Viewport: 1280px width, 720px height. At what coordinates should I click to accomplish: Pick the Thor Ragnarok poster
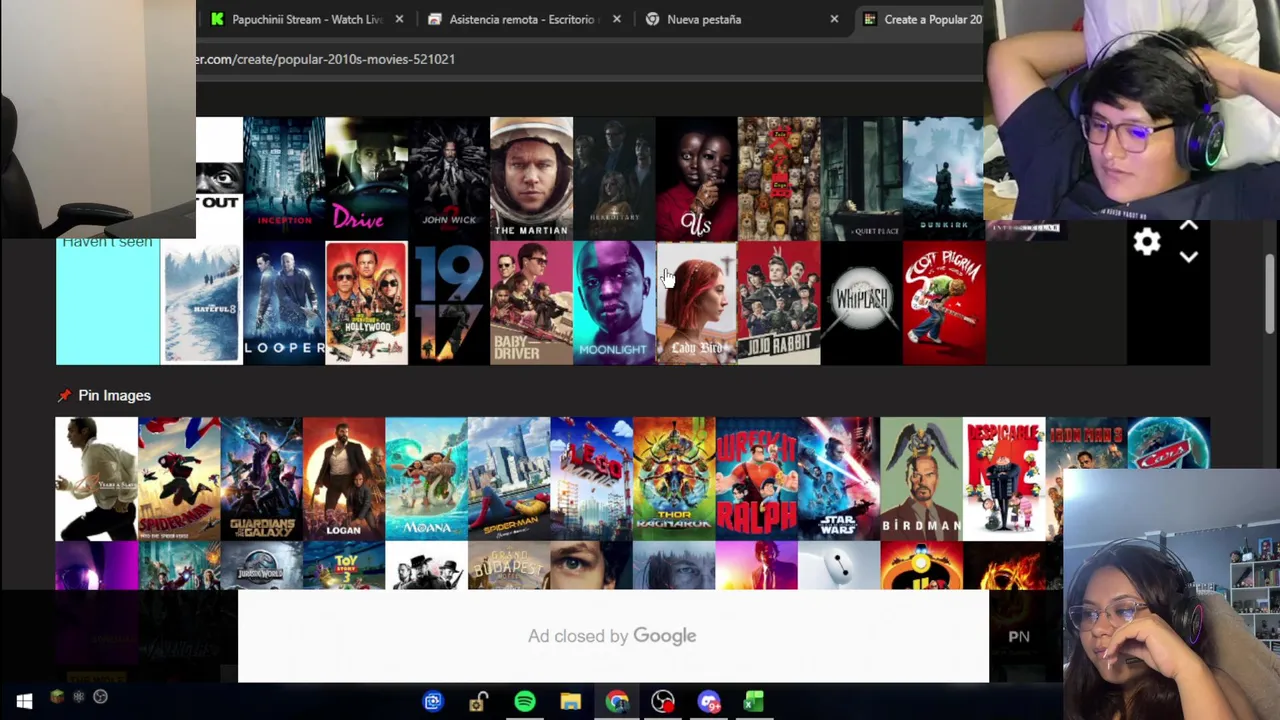(x=674, y=479)
